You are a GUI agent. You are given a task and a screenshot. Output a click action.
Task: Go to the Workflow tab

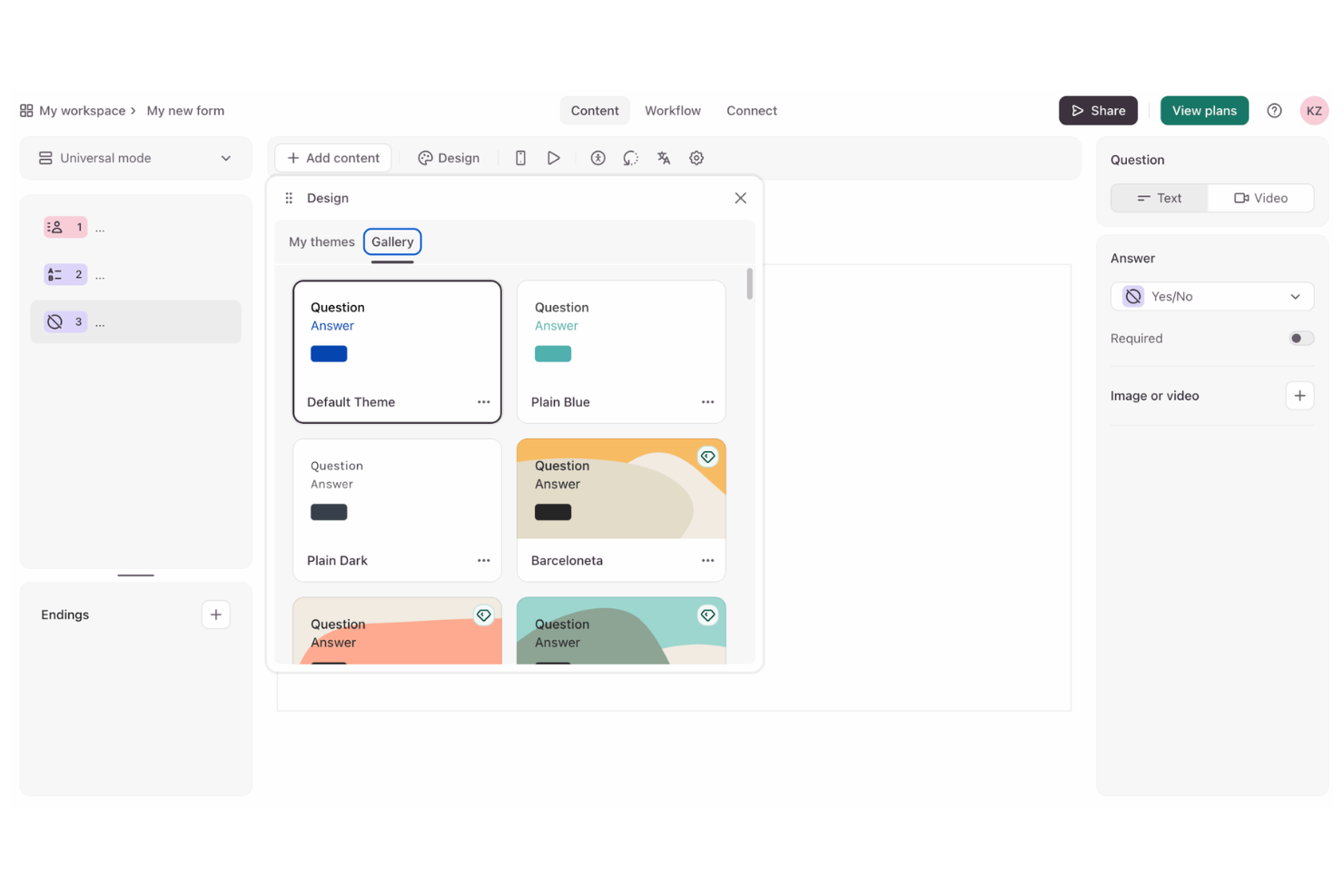673,111
